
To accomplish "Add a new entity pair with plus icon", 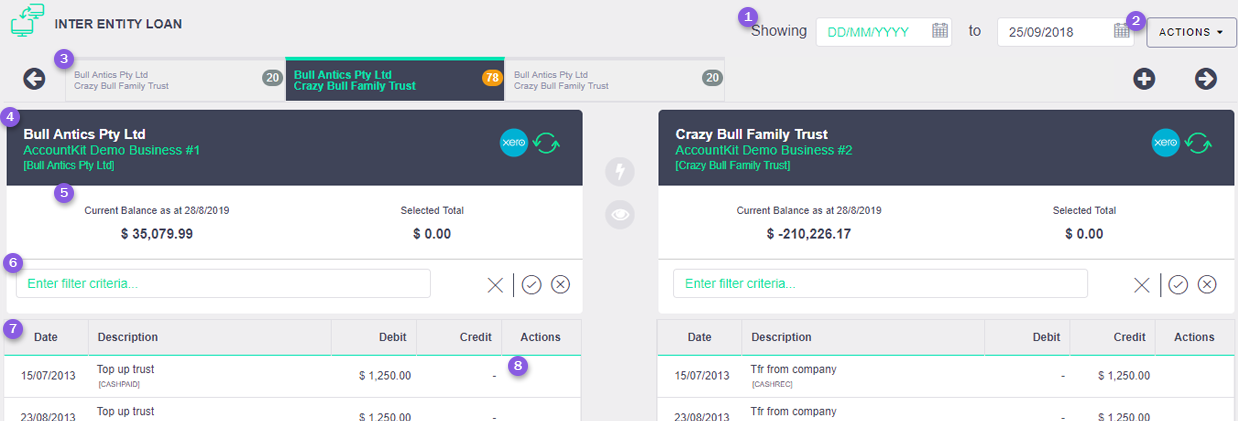I will click(x=1144, y=79).
